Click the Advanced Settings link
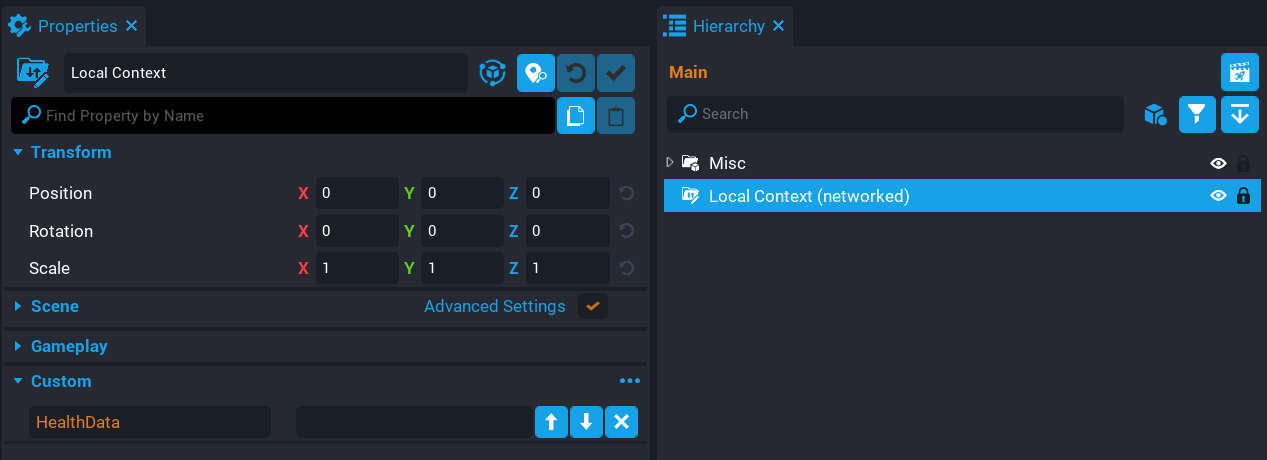The image size is (1267, 460). pos(494,306)
